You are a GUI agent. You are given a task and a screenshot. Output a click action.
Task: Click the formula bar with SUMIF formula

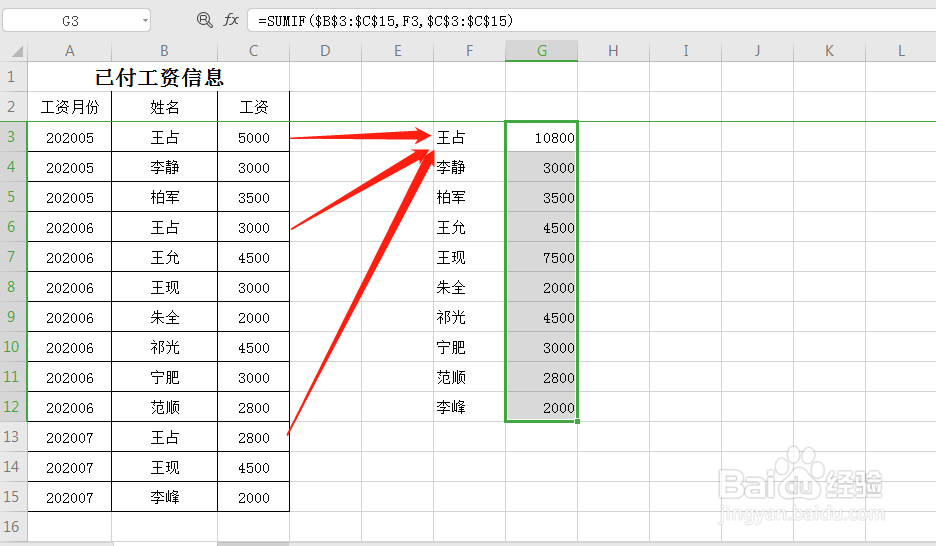591,21
